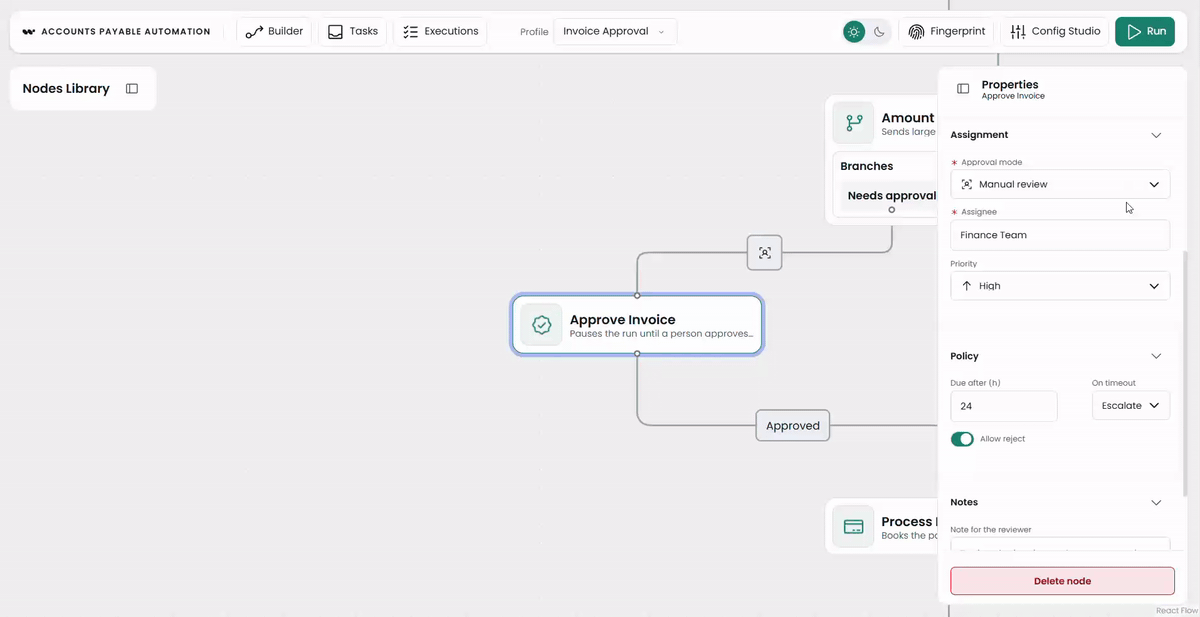Click the up-arrow priority icon
The width and height of the screenshot is (1200, 617).
966,286
